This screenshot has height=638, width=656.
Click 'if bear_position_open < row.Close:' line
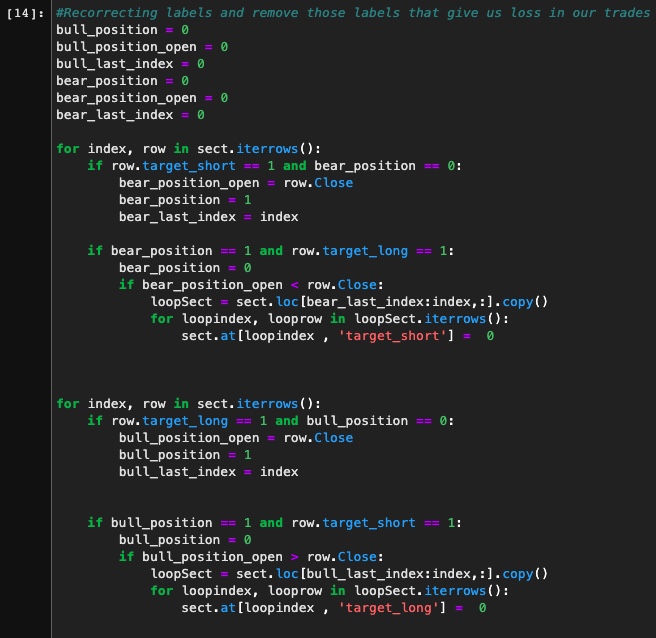click(x=251, y=285)
